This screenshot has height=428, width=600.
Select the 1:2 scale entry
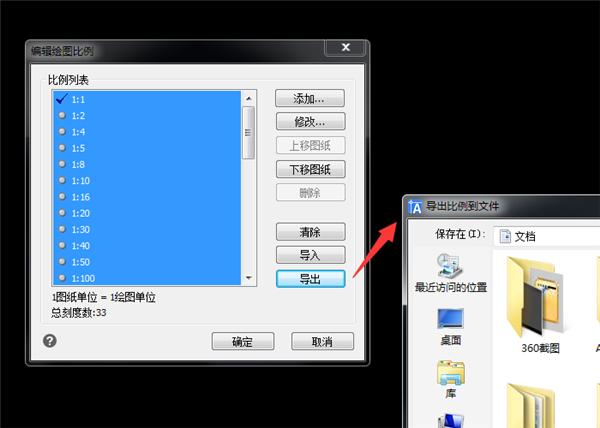(x=78, y=115)
